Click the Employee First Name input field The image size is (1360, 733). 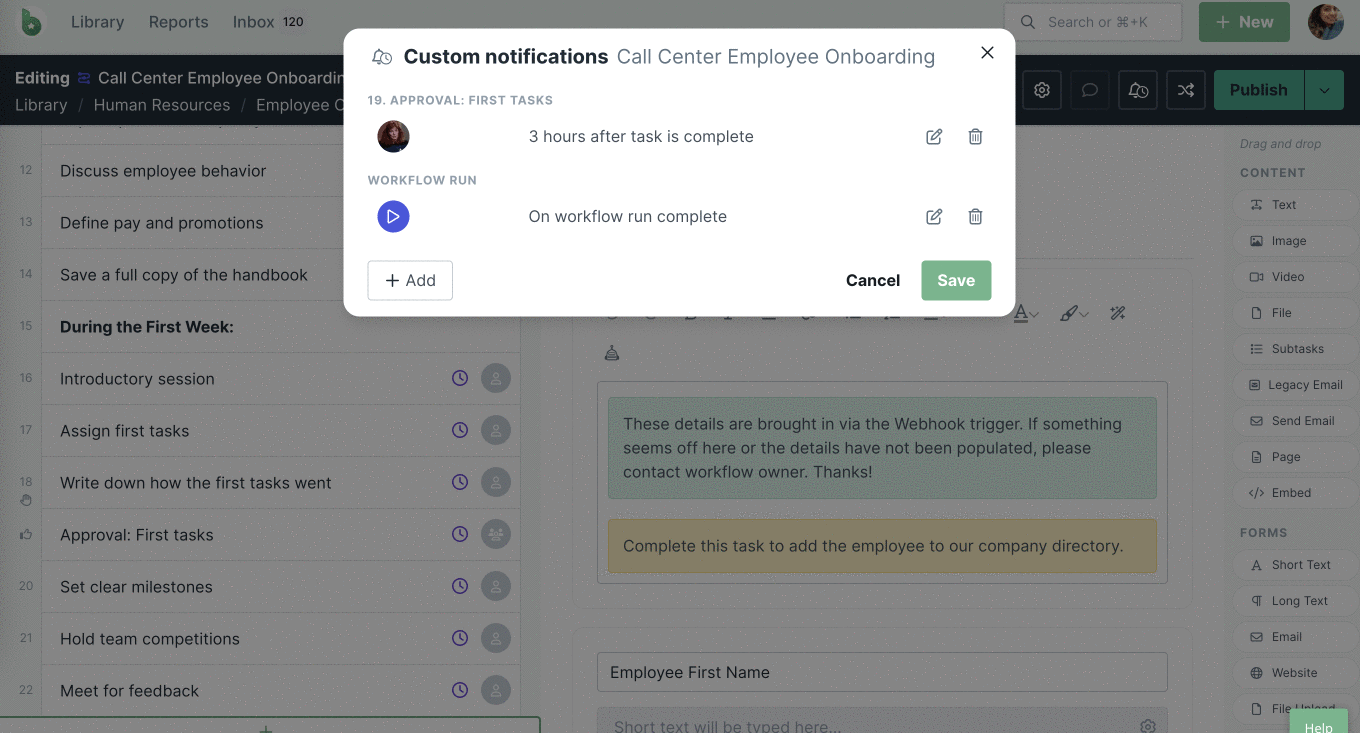[882, 672]
